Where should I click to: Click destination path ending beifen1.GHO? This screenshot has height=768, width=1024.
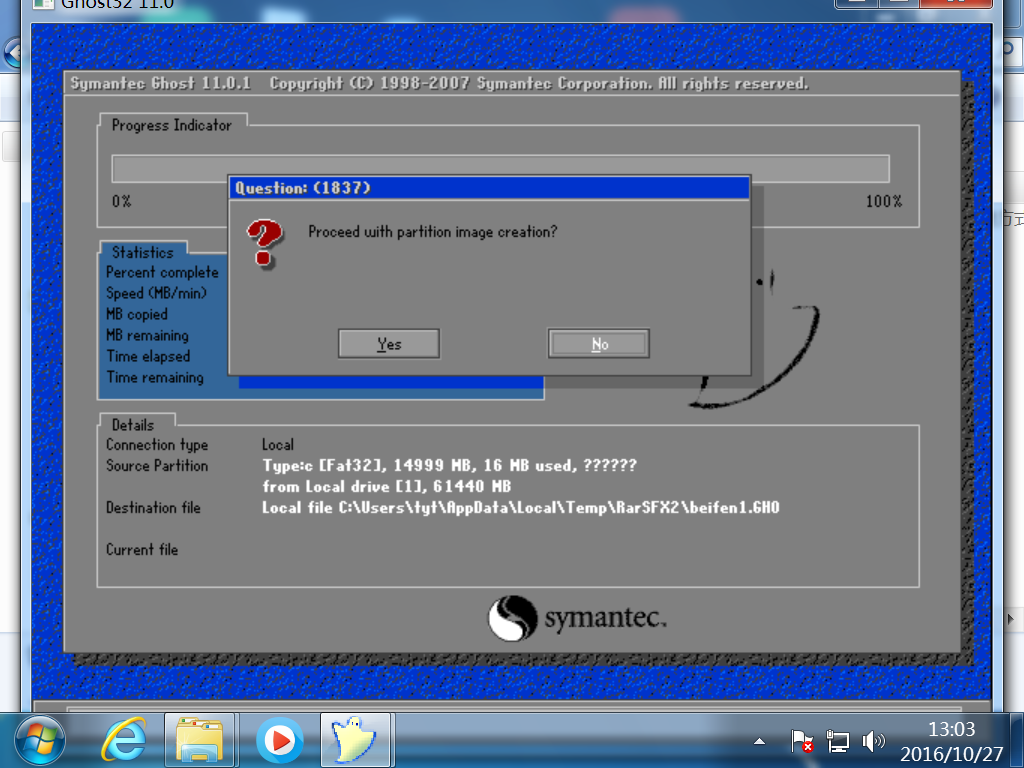tap(521, 507)
